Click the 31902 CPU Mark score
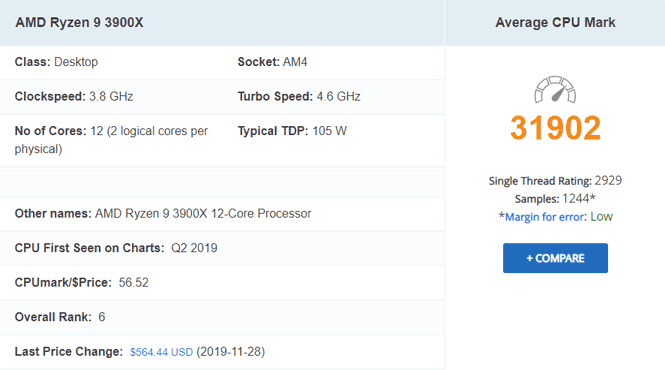 (x=555, y=128)
